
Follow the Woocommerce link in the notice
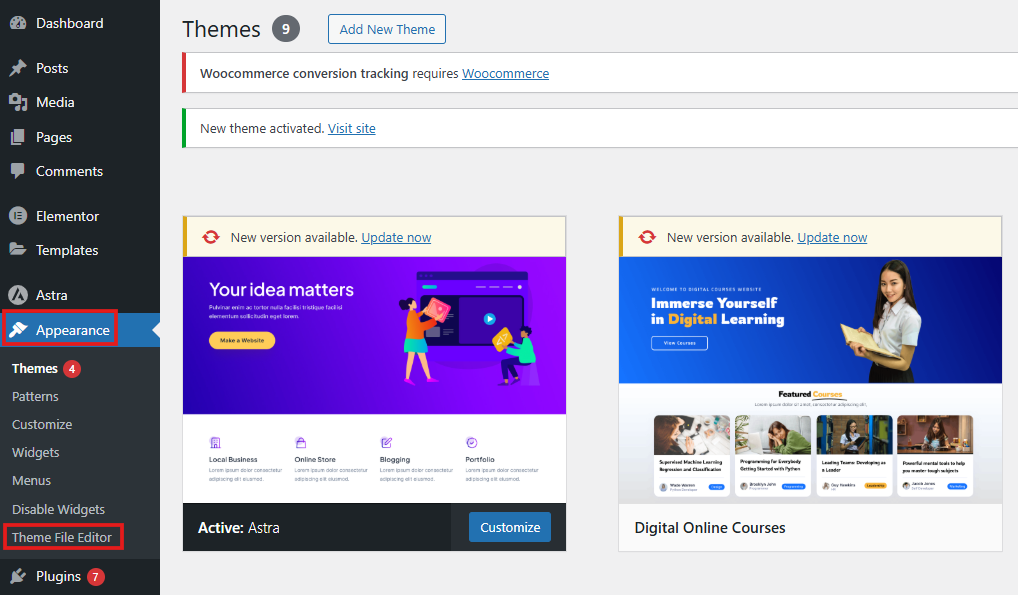[505, 73]
